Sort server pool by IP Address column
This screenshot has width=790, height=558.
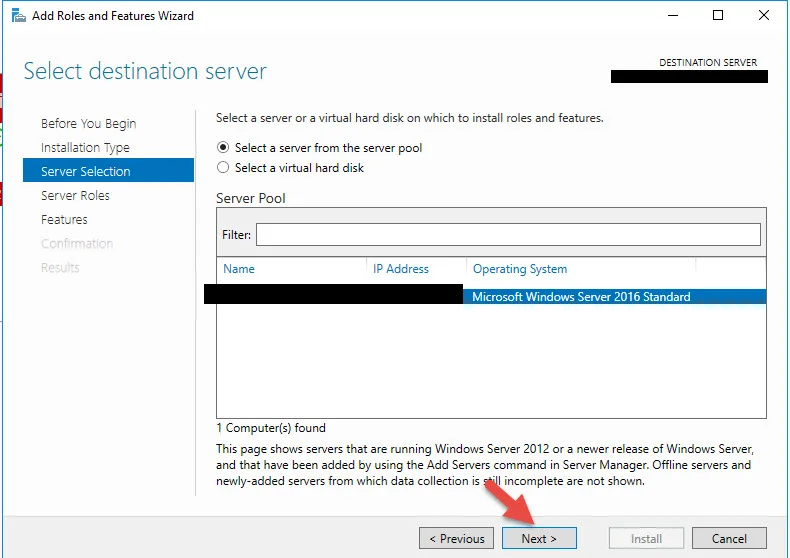coord(401,269)
